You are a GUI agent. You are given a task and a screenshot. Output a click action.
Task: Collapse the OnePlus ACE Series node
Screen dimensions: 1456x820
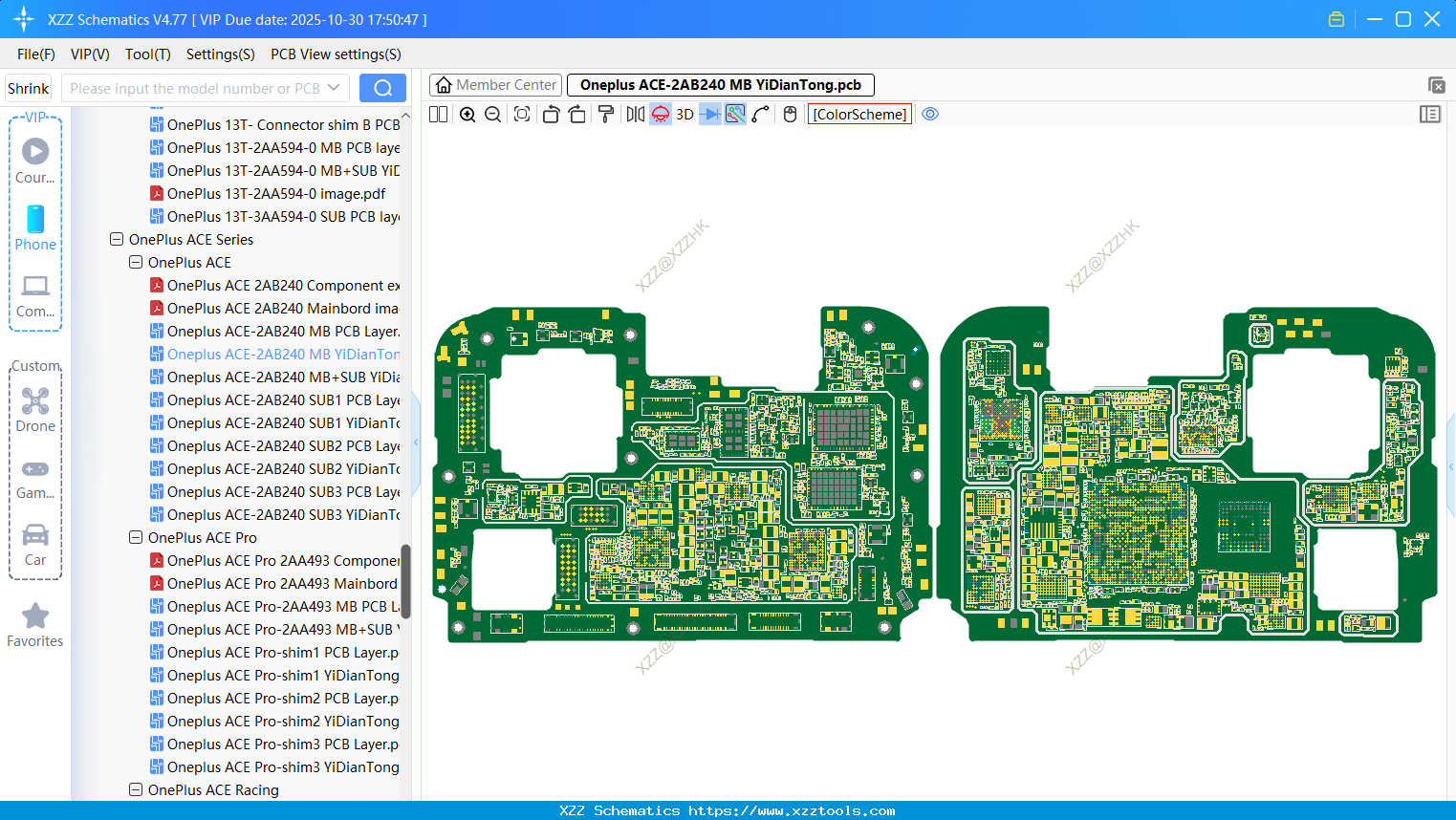click(x=117, y=240)
